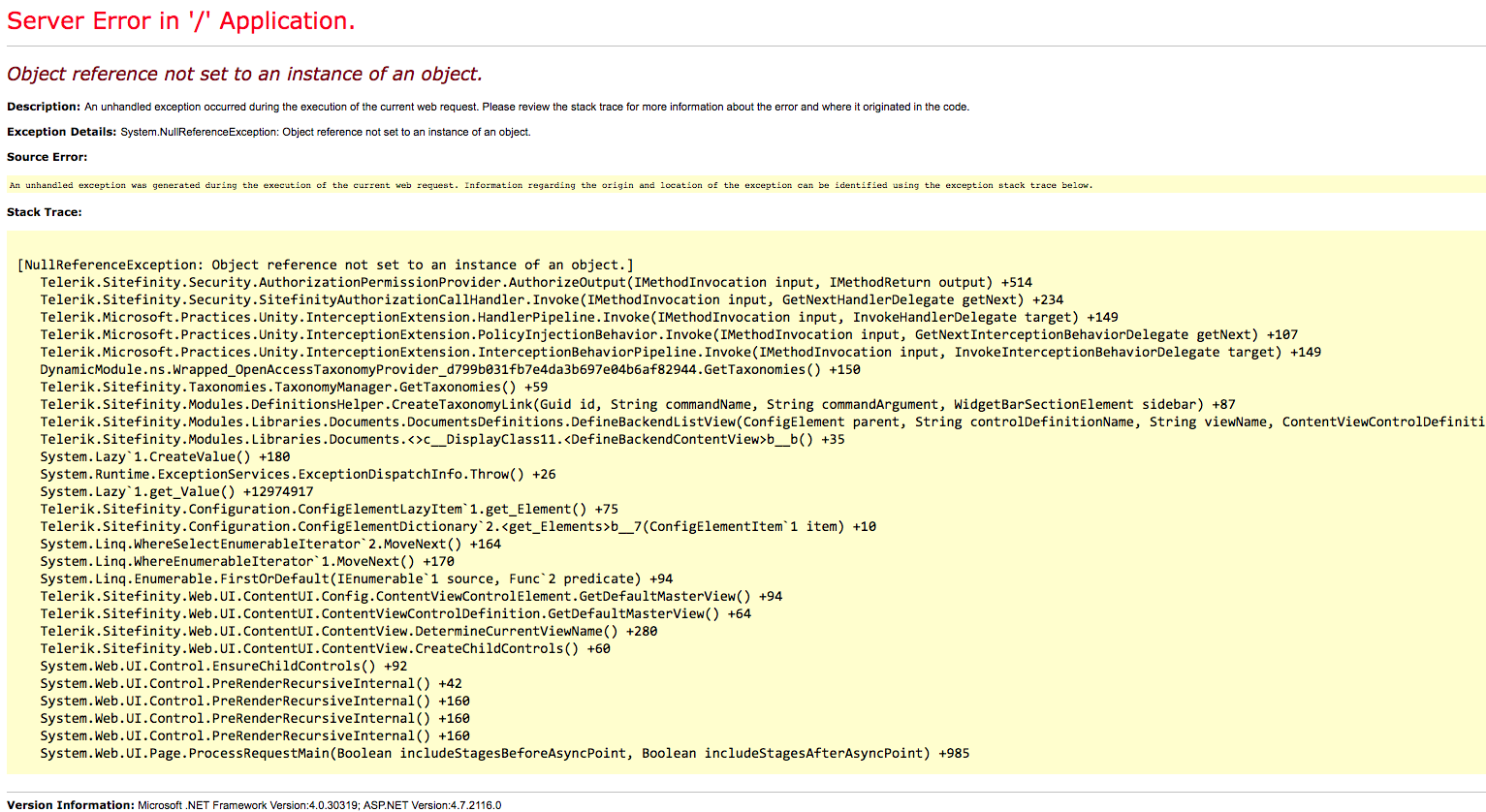Screen dimensions: 1486x812
Task: Click the ExceptionDispatchInfo.Throw() +26 line
Action: click(298, 474)
